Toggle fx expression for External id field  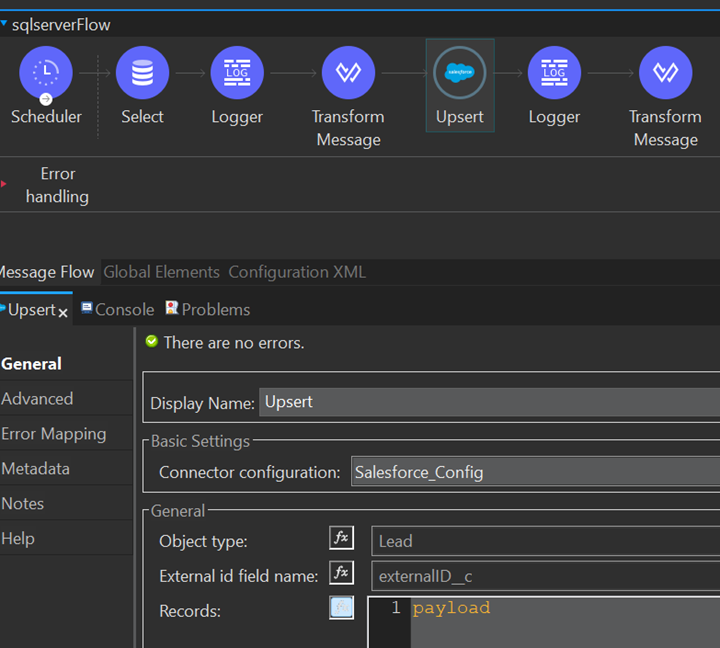[x=341, y=572]
